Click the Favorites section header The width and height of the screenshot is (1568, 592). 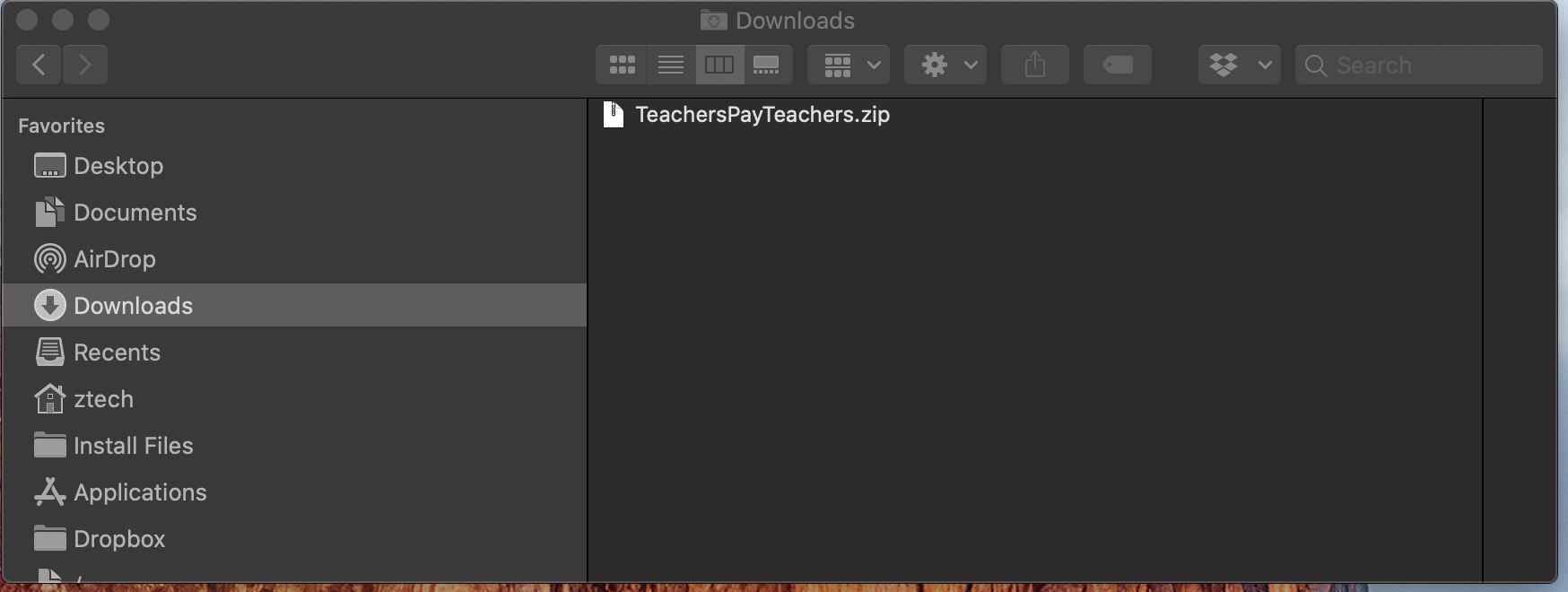[61, 126]
